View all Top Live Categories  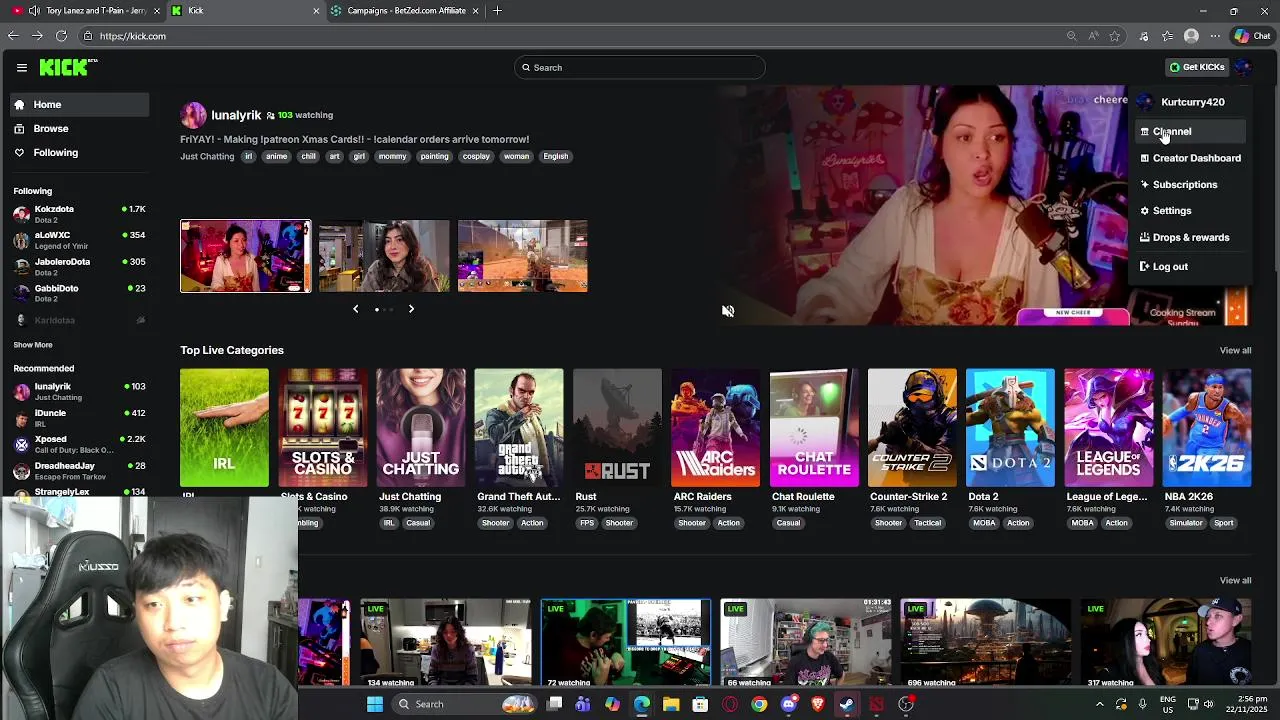coord(1235,350)
